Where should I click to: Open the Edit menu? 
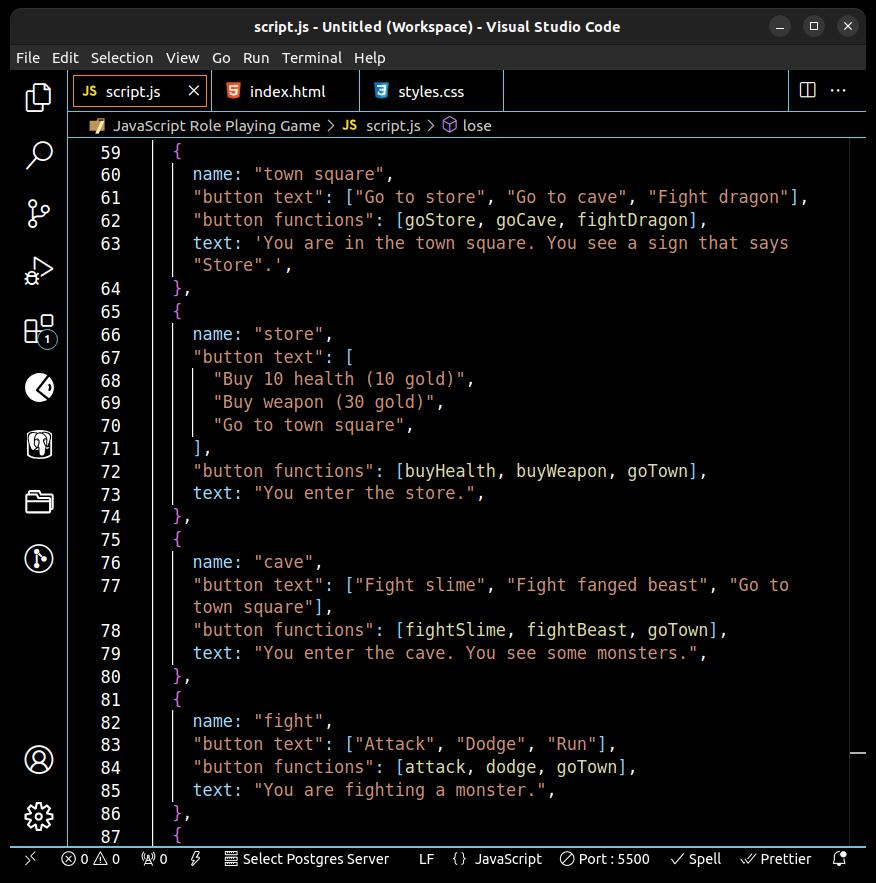click(x=65, y=58)
